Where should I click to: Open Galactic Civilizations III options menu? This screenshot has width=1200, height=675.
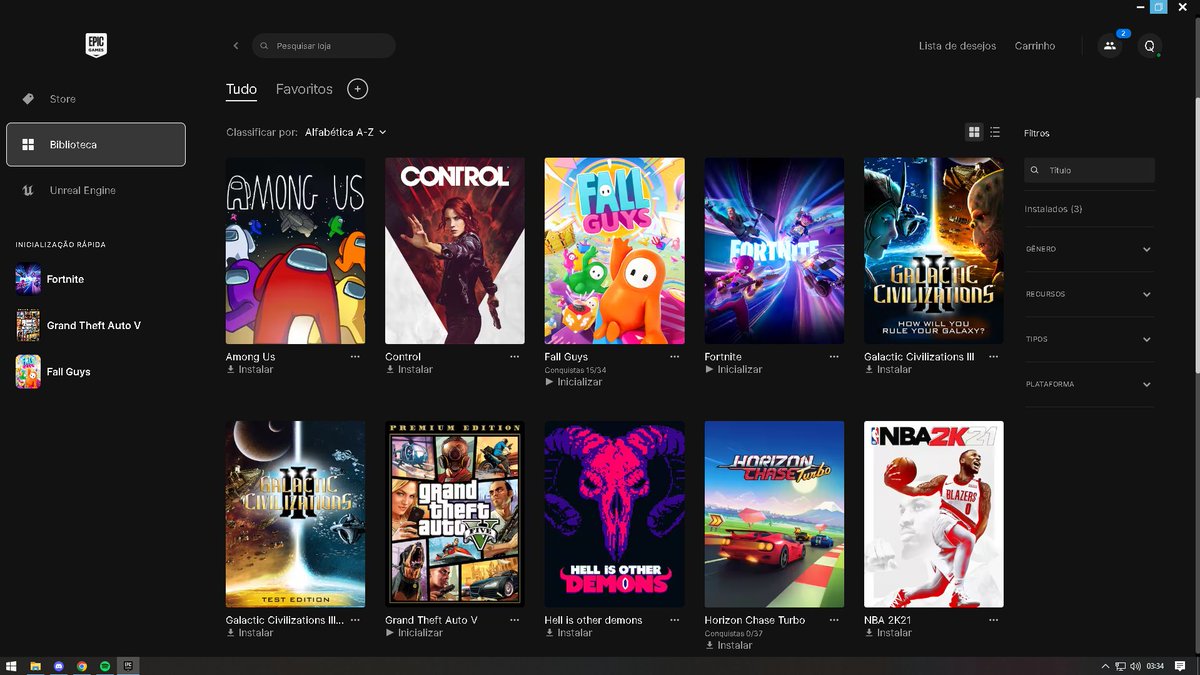pyautogui.click(x=994, y=357)
